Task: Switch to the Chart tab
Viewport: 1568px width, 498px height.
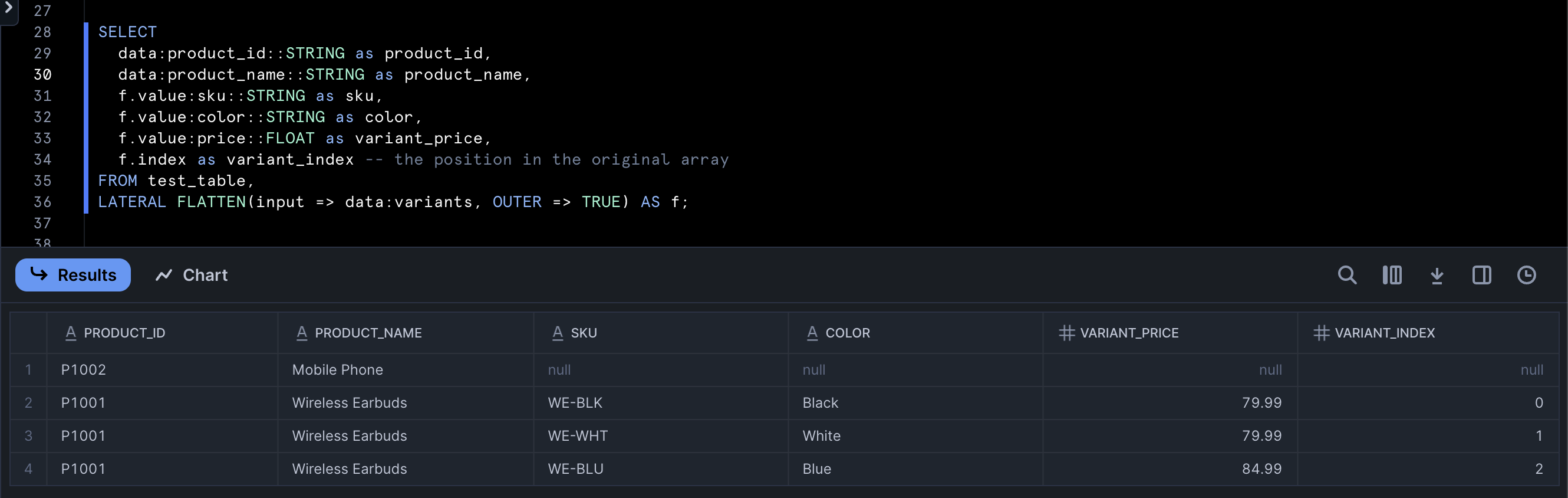Action: click(x=192, y=276)
